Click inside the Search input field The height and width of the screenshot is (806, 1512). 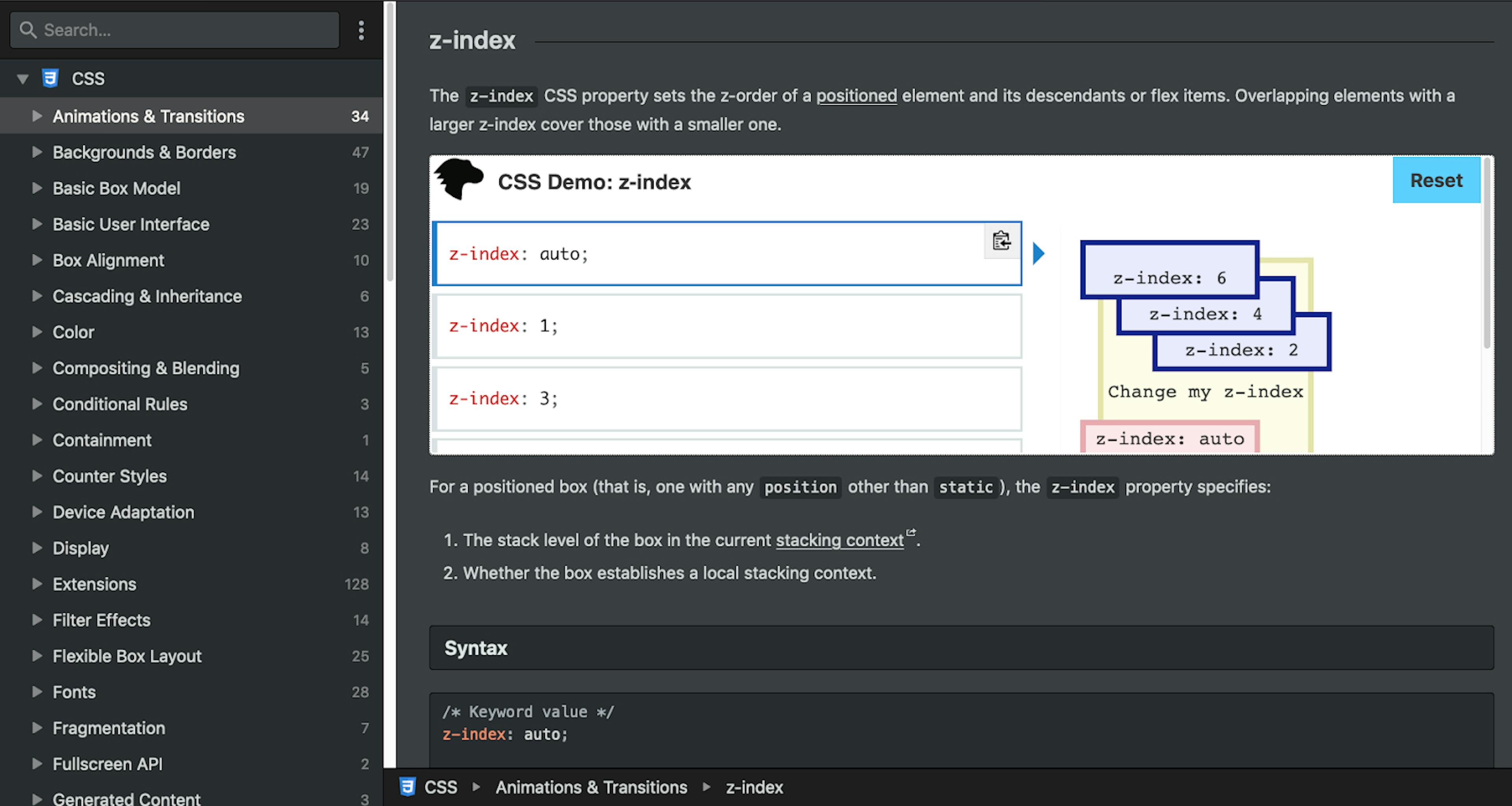(176, 30)
